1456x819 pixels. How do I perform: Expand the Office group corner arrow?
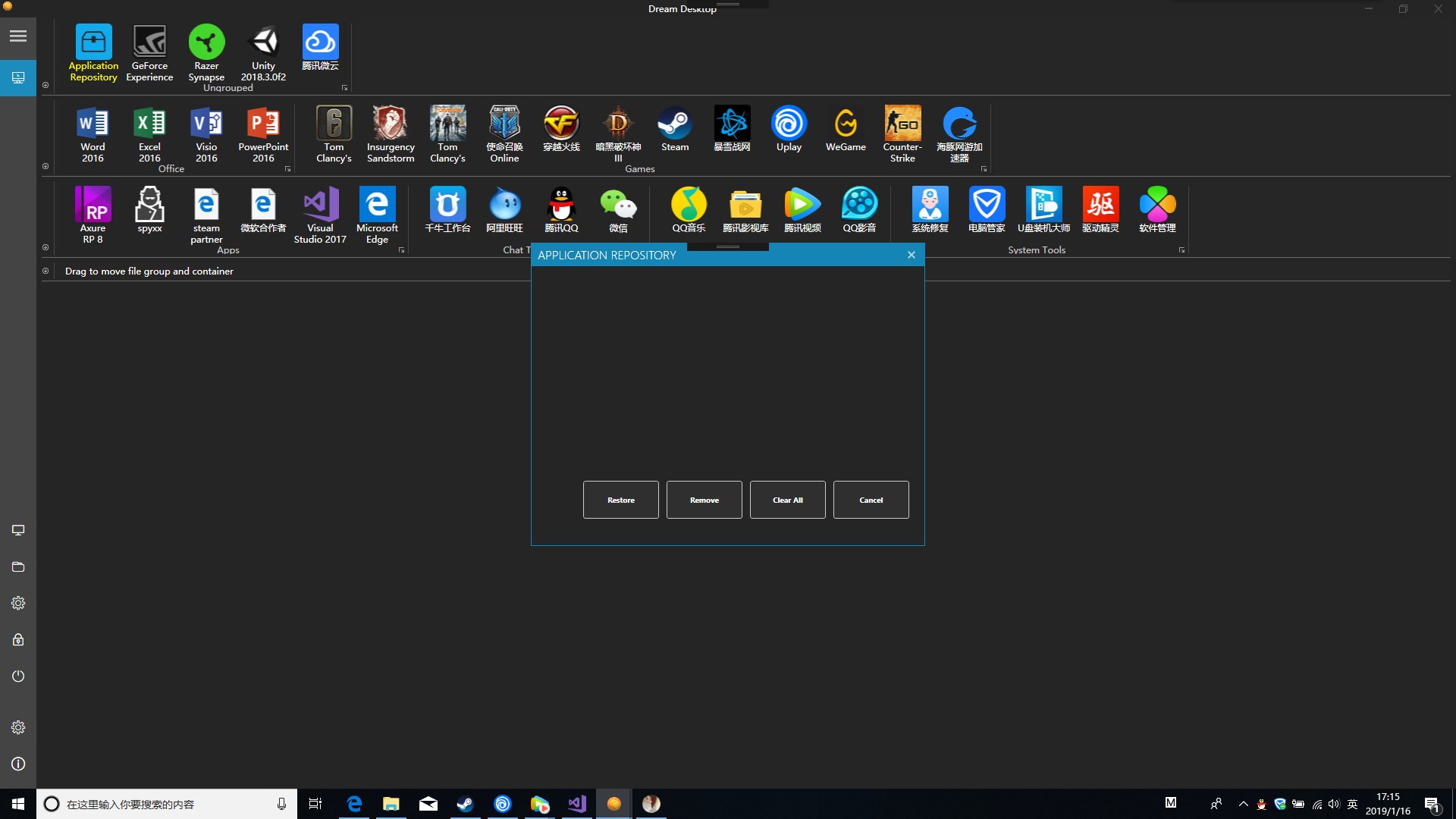pos(287,169)
